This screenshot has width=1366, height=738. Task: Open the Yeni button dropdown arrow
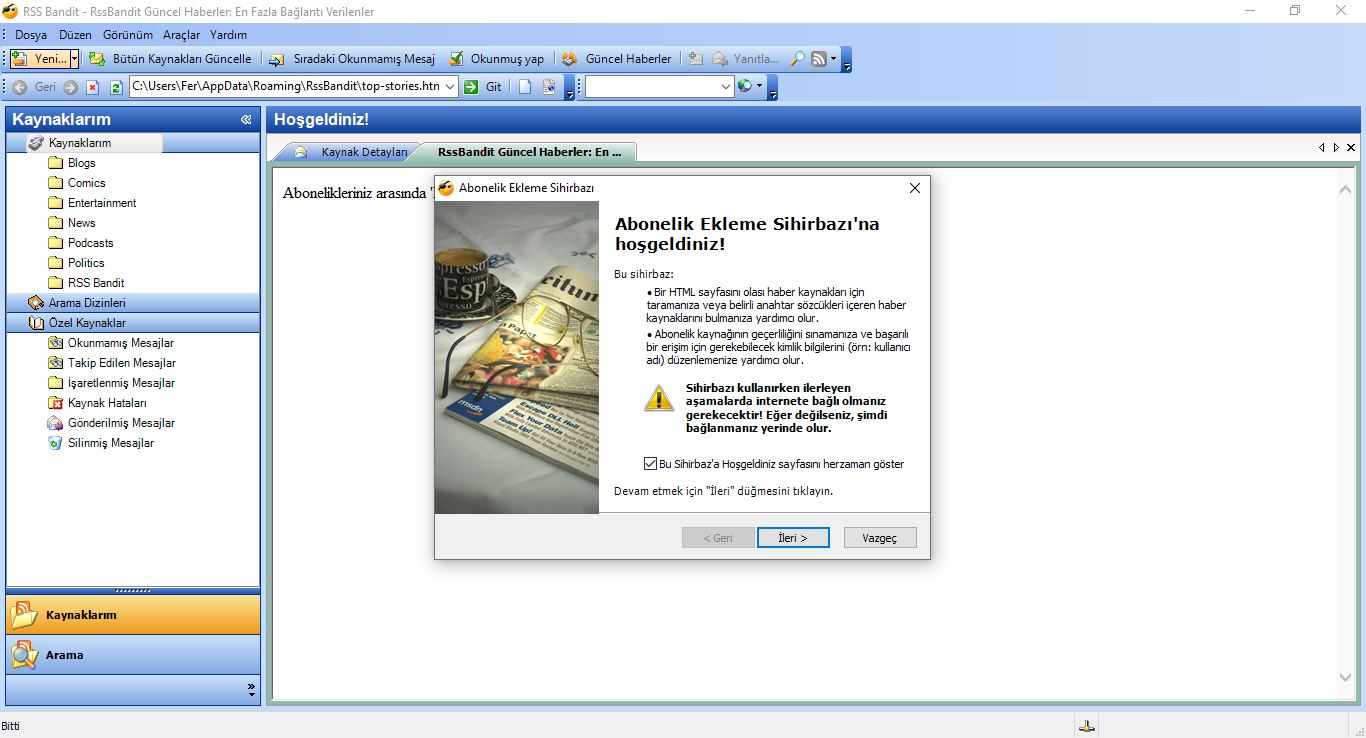74,59
